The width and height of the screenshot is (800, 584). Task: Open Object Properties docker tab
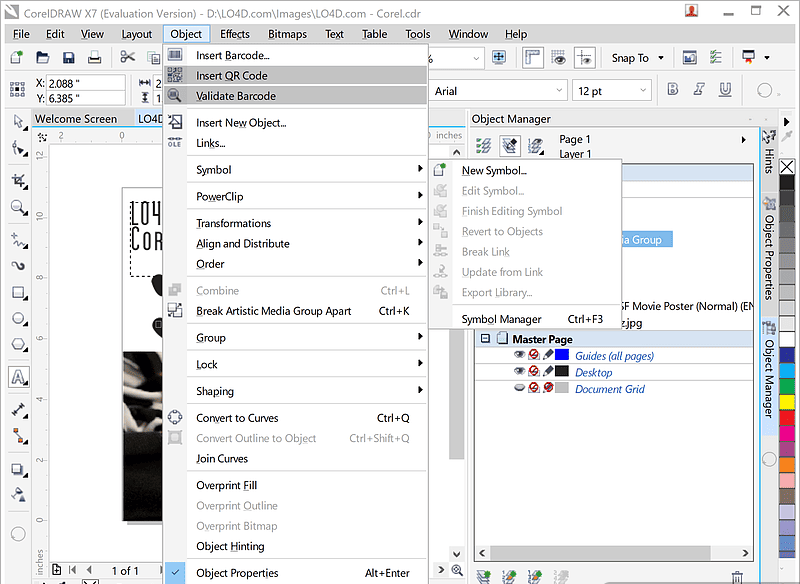point(769,250)
